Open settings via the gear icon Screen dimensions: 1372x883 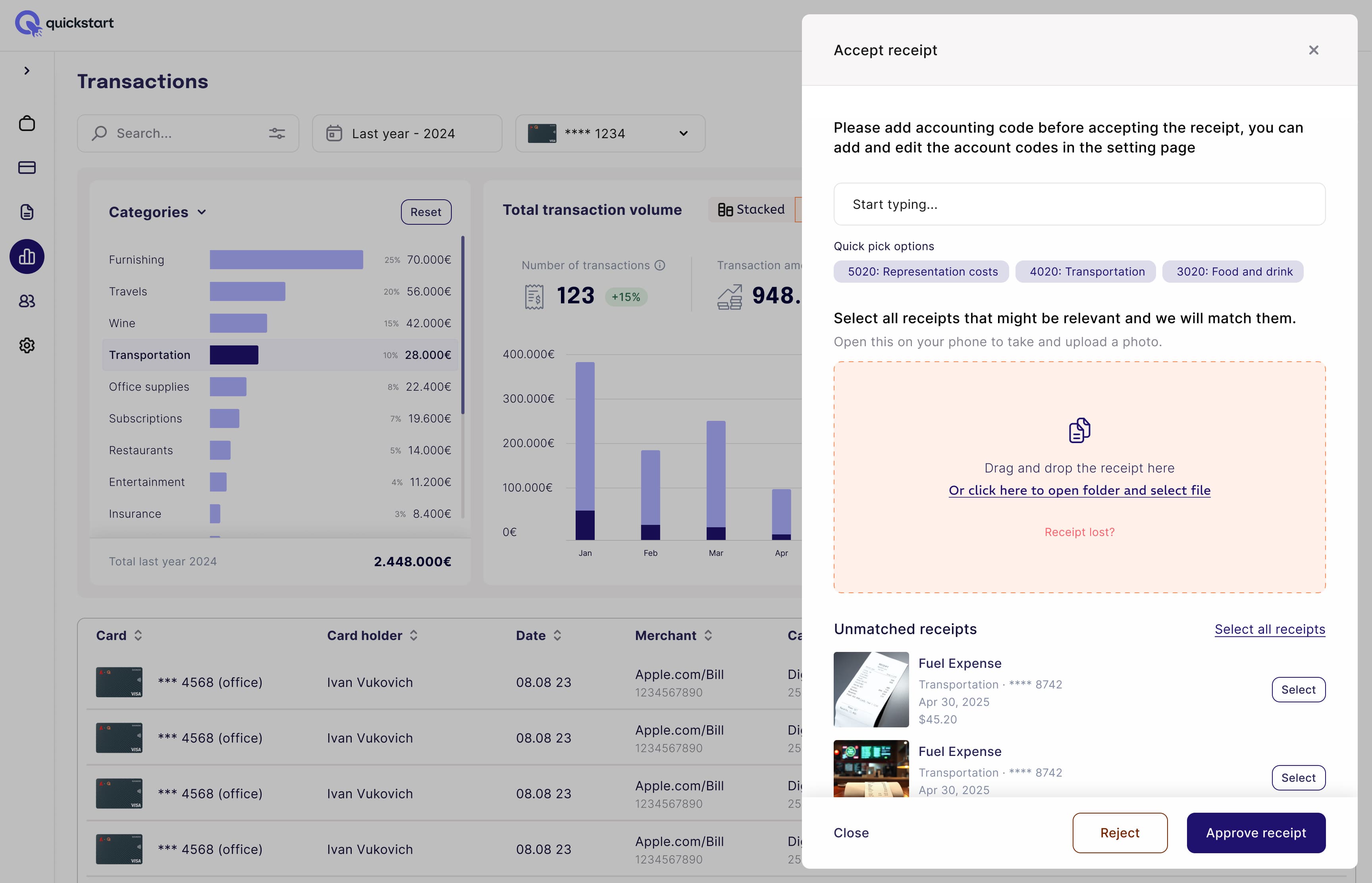click(26, 345)
